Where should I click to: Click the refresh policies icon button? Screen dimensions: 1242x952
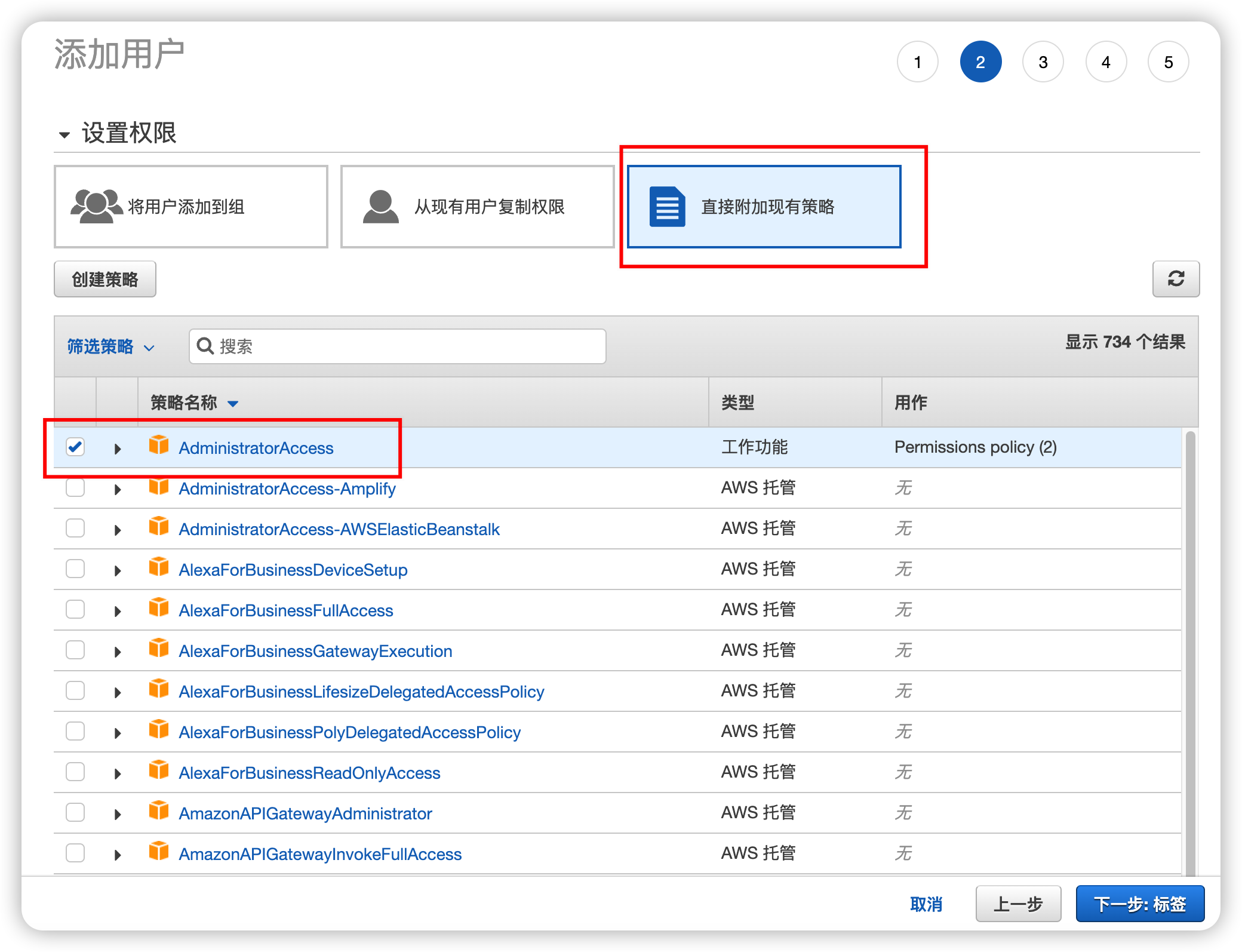point(1175,279)
